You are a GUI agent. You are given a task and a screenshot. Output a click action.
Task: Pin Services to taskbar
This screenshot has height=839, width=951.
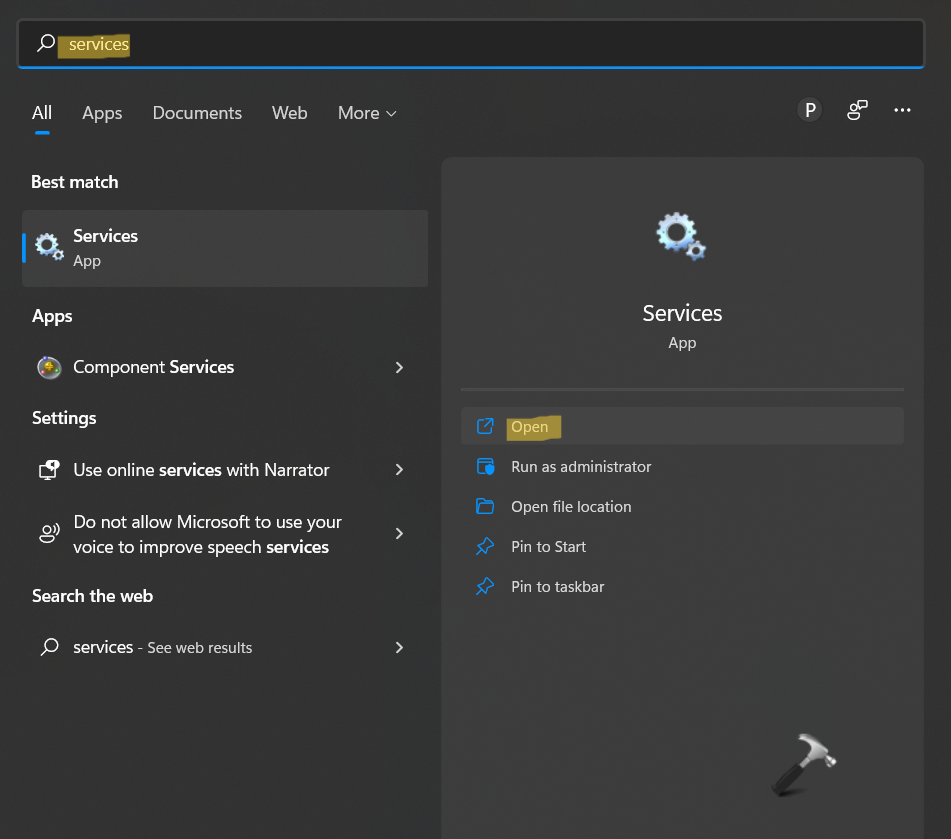tap(557, 587)
